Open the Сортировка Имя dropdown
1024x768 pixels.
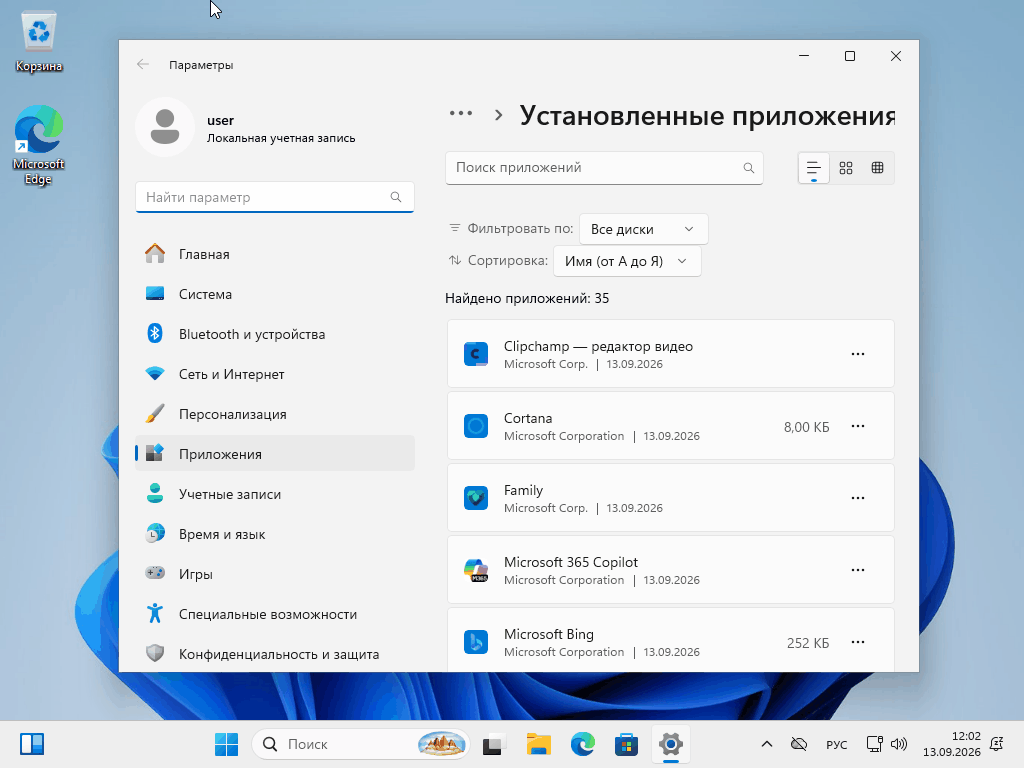pyautogui.click(x=627, y=261)
